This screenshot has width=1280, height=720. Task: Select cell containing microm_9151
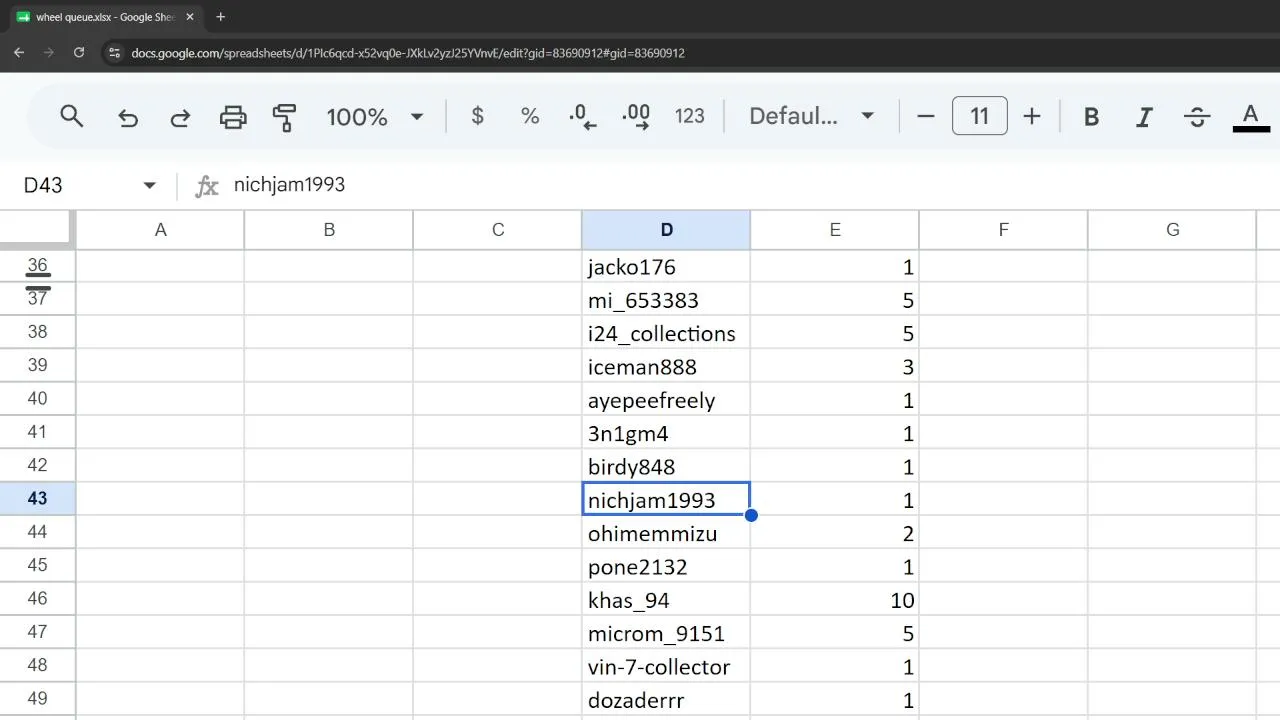tap(666, 633)
